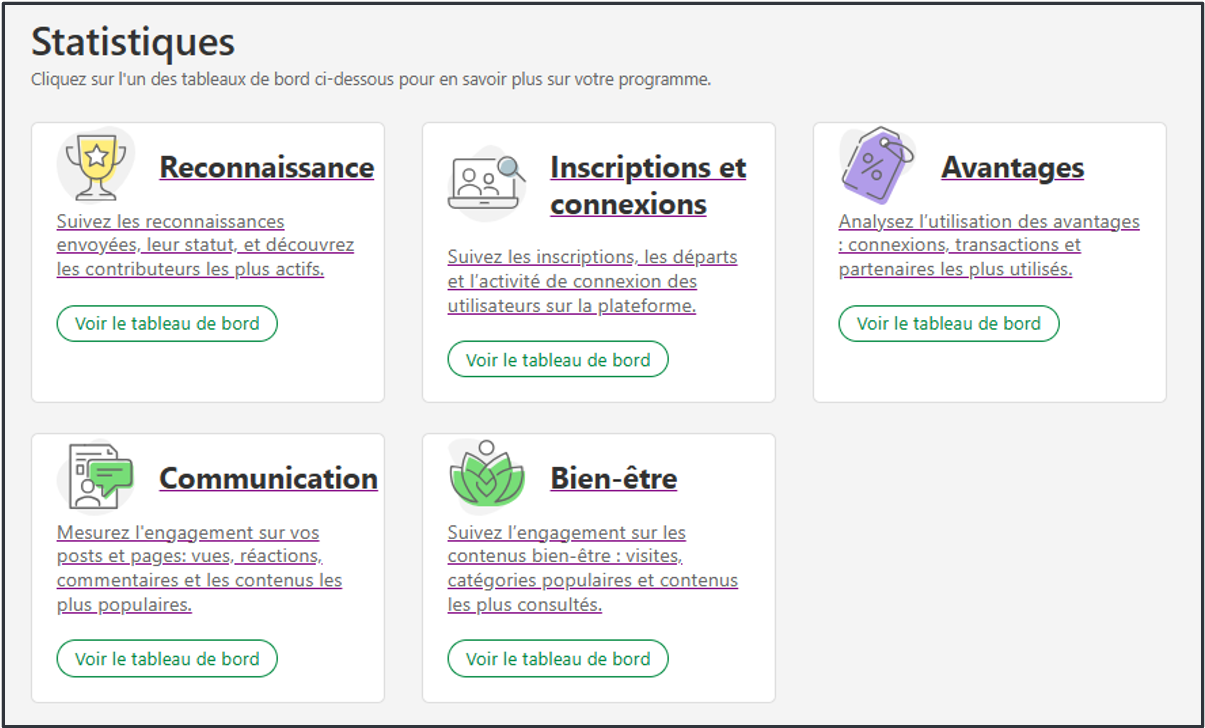Image resolution: width=1205 pixels, height=728 pixels.
Task: Click Voir le tableau de bord under Inscriptions
Action: coord(558,360)
